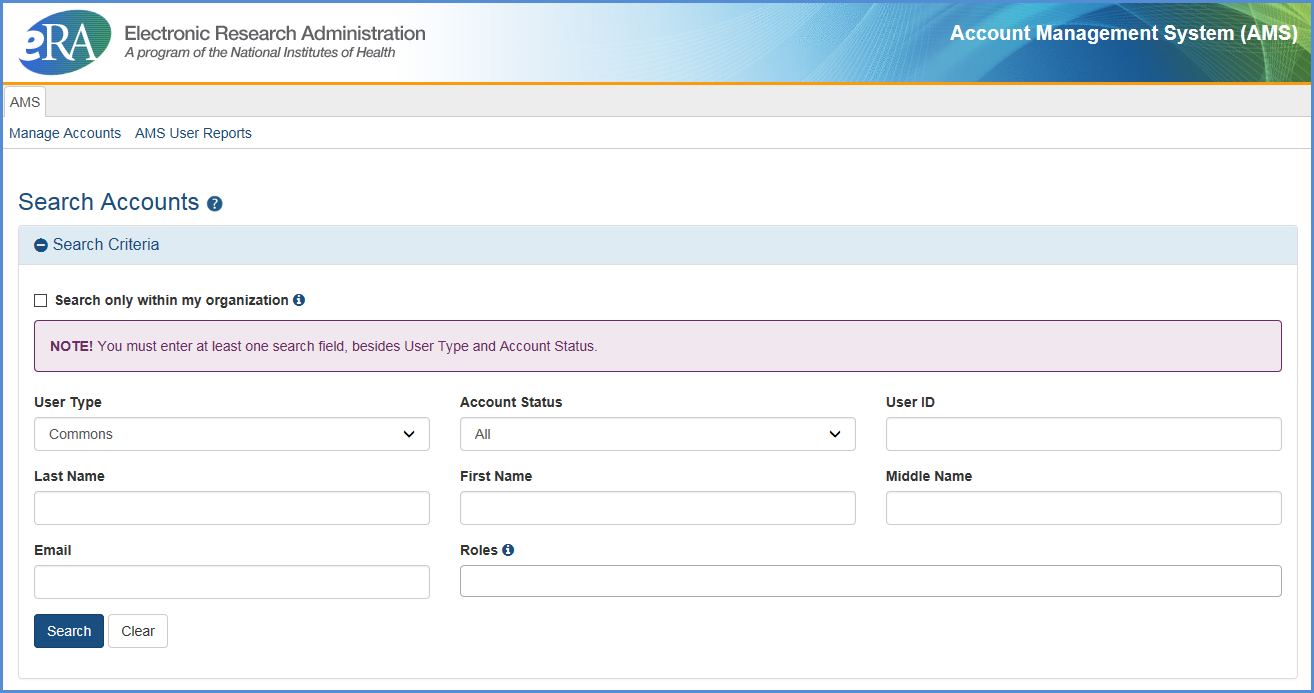Image resolution: width=1314 pixels, height=693 pixels.
Task: Focus the User ID field
Action: tap(1084, 434)
